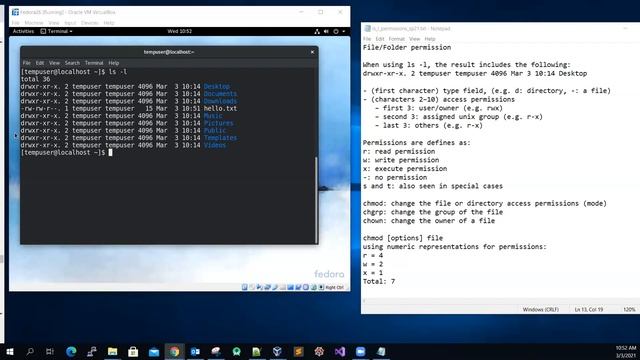640x360 pixels.
Task: Click the GNOME volume icon
Action: pyautogui.click(x=326, y=31)
